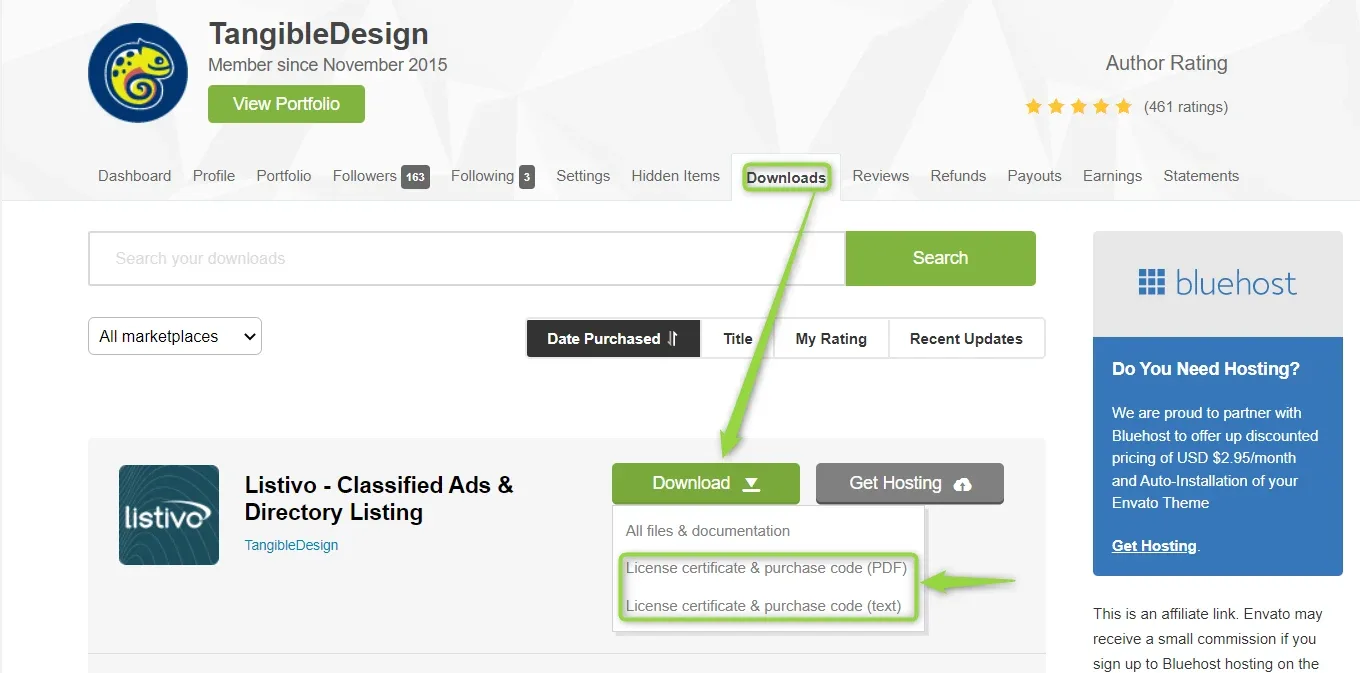Click the Following count badge 3

(x=526, y=177)
